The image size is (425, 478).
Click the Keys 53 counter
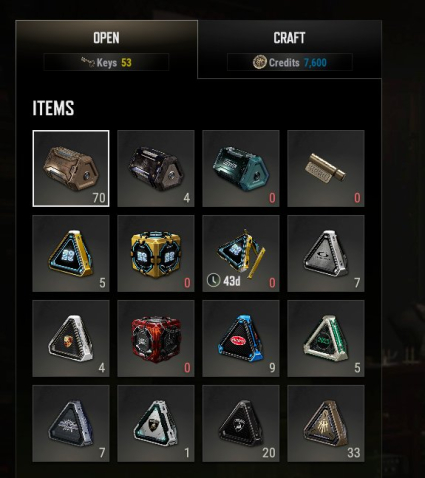[106, 62]
